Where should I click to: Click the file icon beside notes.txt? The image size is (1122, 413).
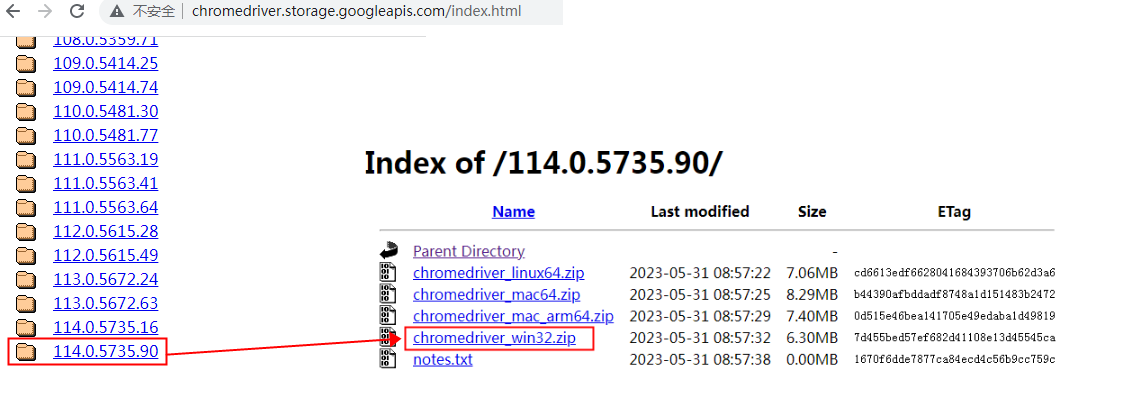pos(388,359)
